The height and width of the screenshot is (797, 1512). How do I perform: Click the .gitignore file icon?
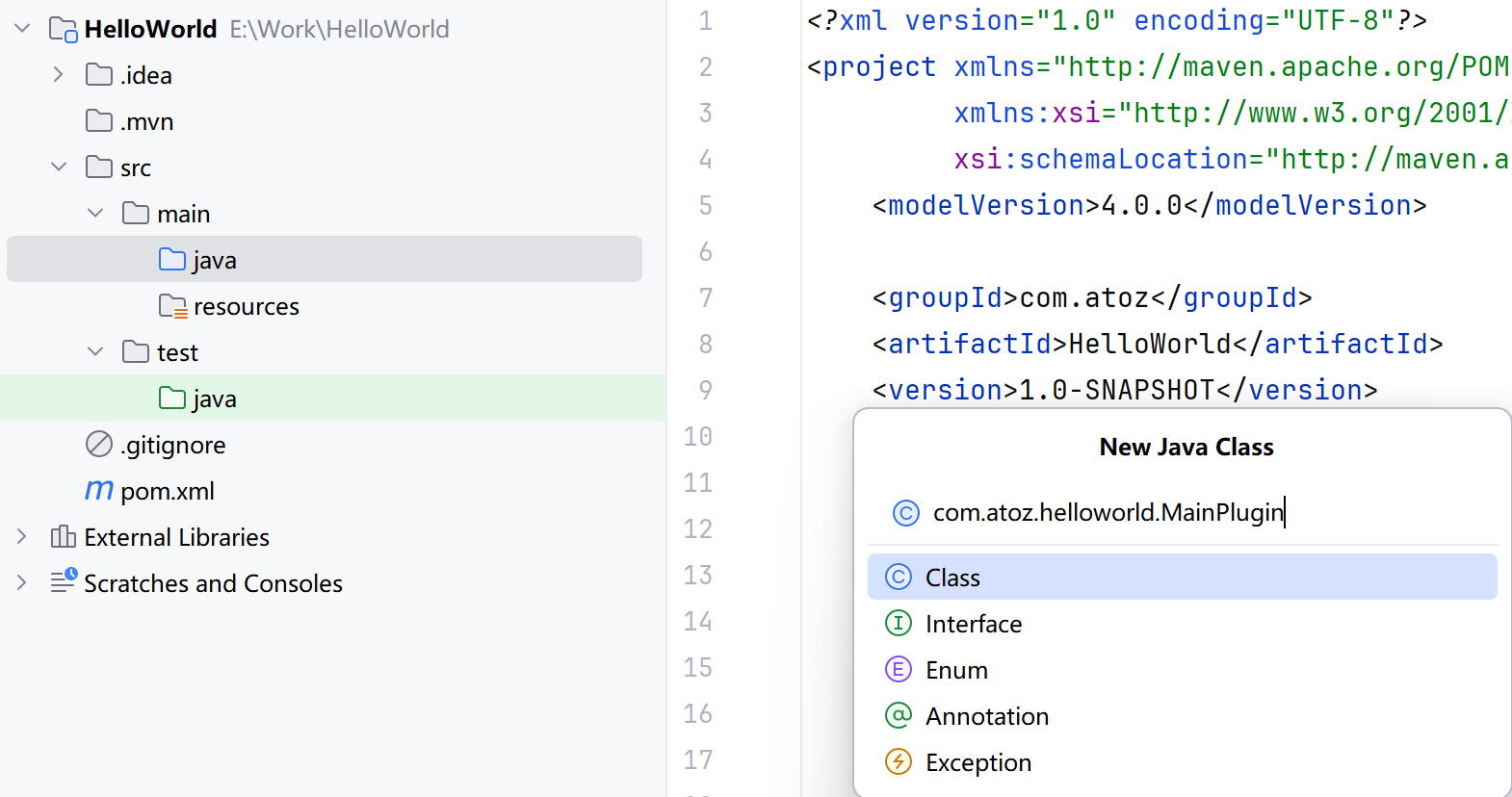coord(99,445)
